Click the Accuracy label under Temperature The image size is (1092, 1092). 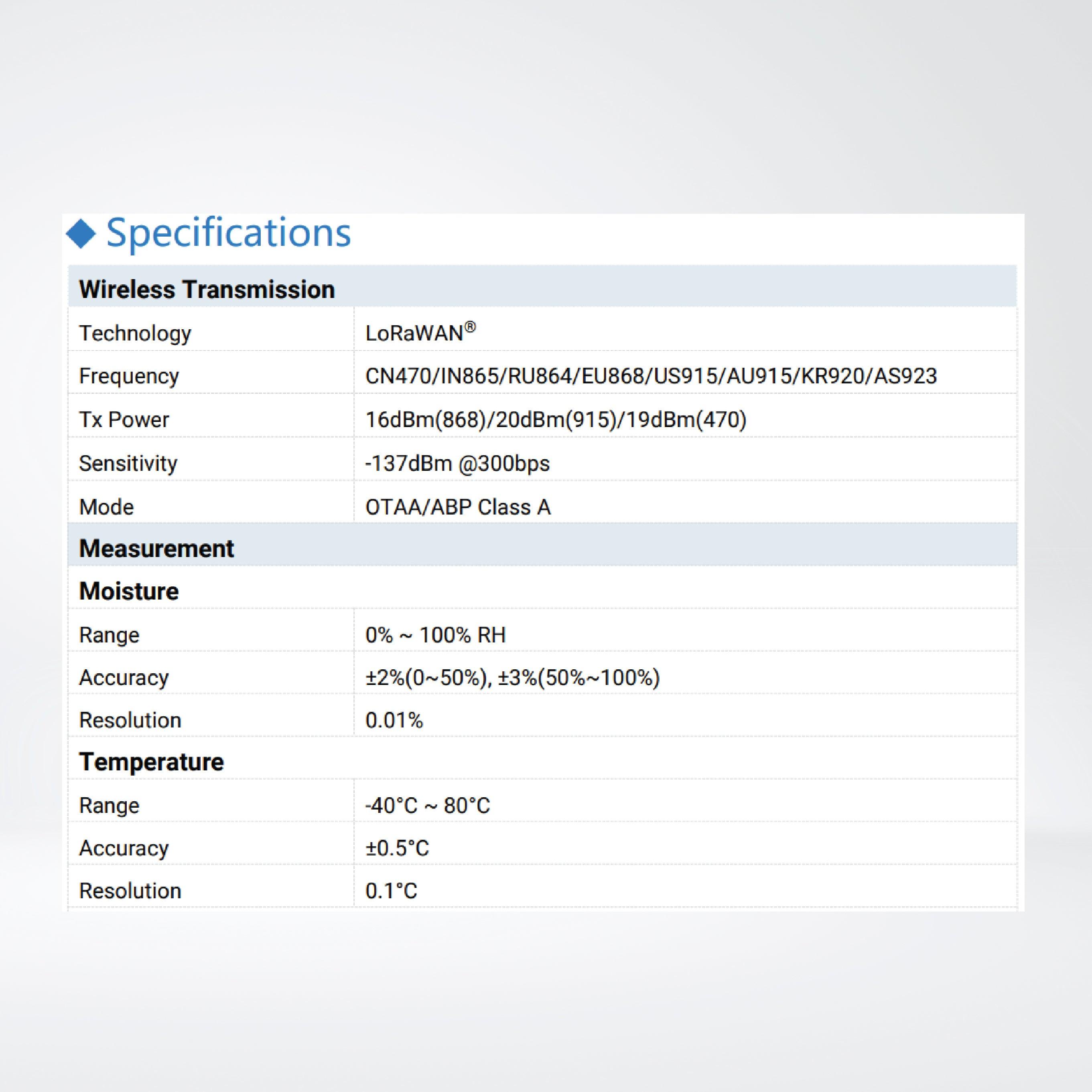click(x=124, y=849)
